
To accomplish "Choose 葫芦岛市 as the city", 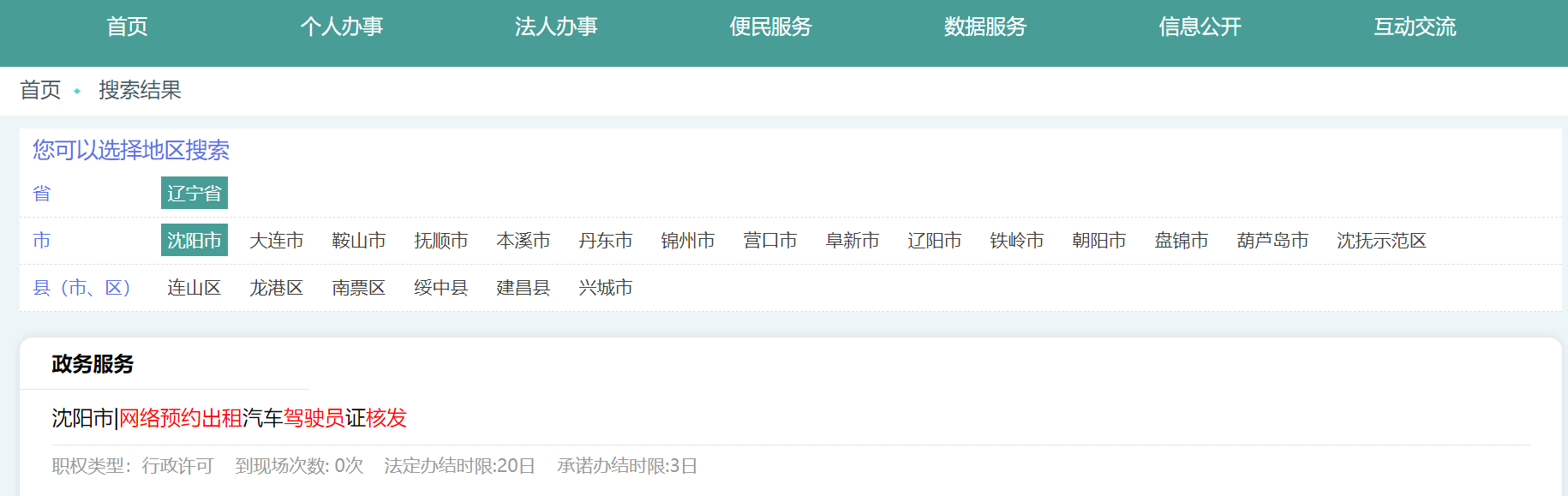I will coord(1272,241).
